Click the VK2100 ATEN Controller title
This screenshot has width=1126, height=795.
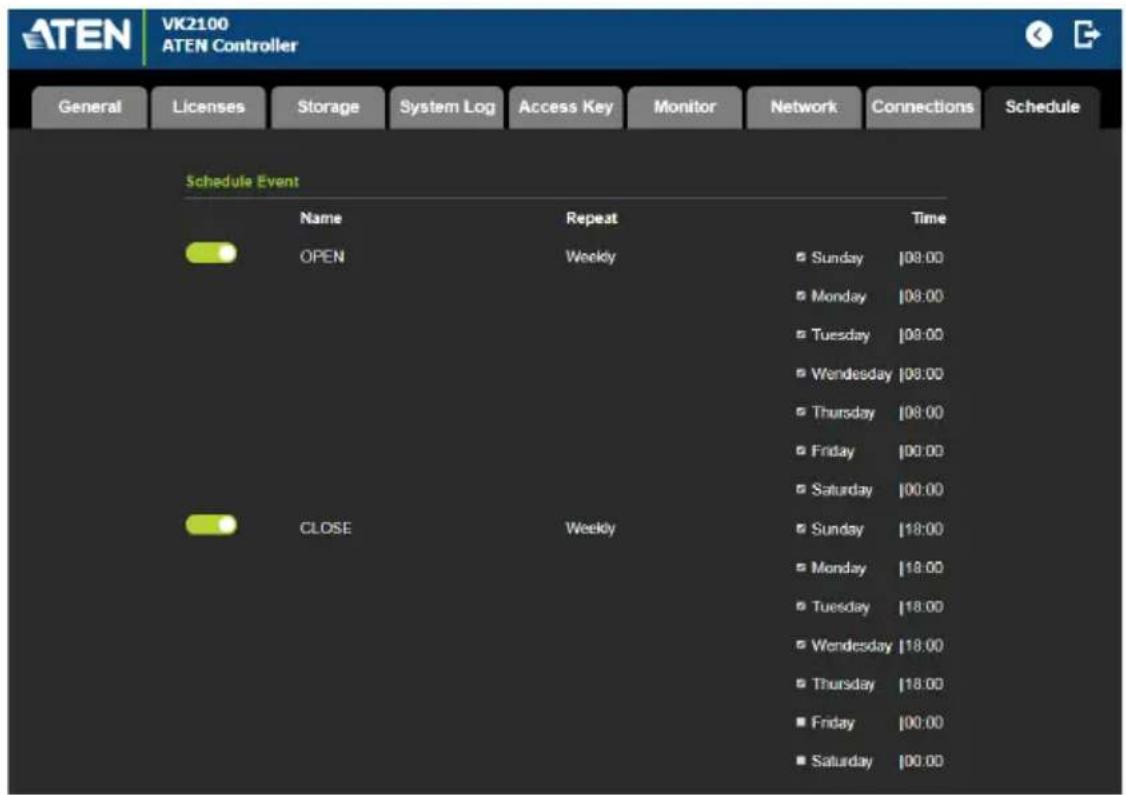coord(229,34)
